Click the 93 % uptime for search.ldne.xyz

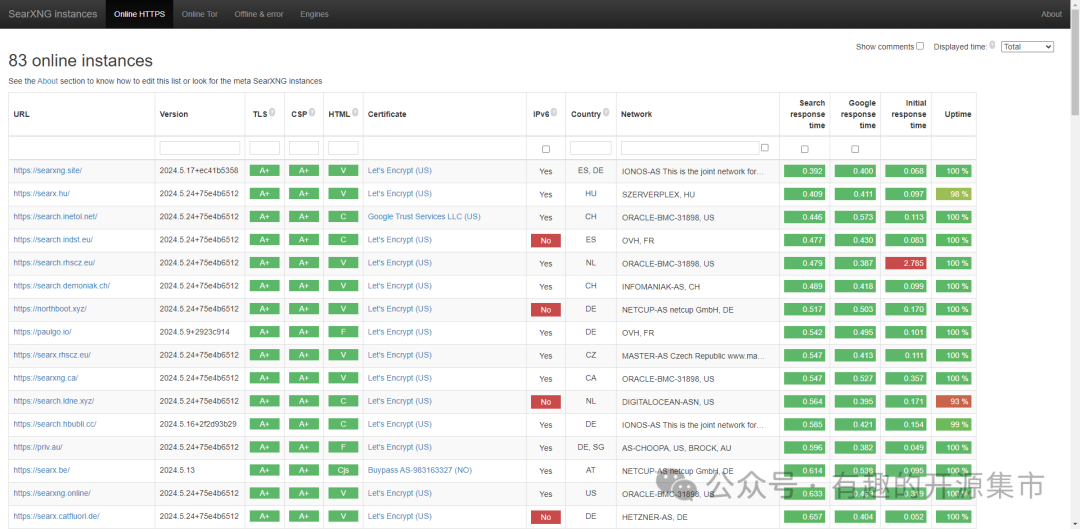click(953, 401)
